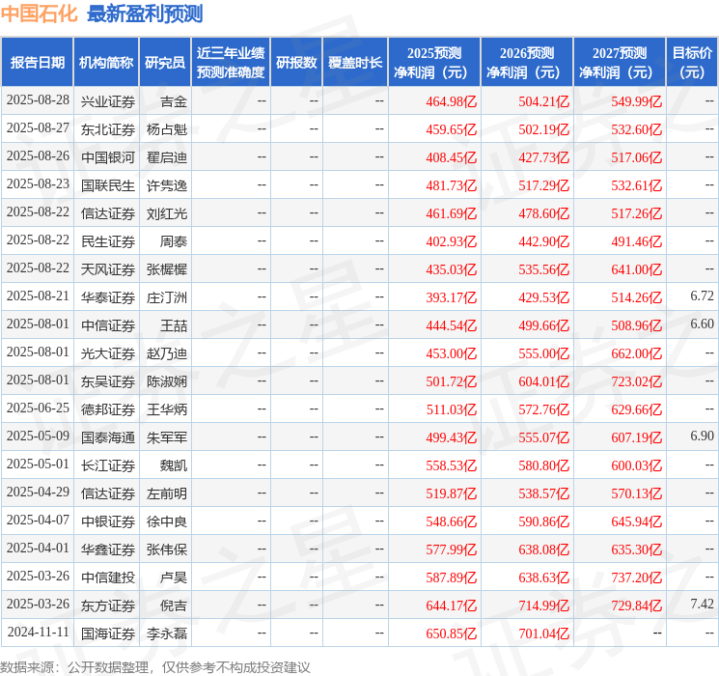
Task: Click analyst name 杨占魁
Action: point(167,129)
